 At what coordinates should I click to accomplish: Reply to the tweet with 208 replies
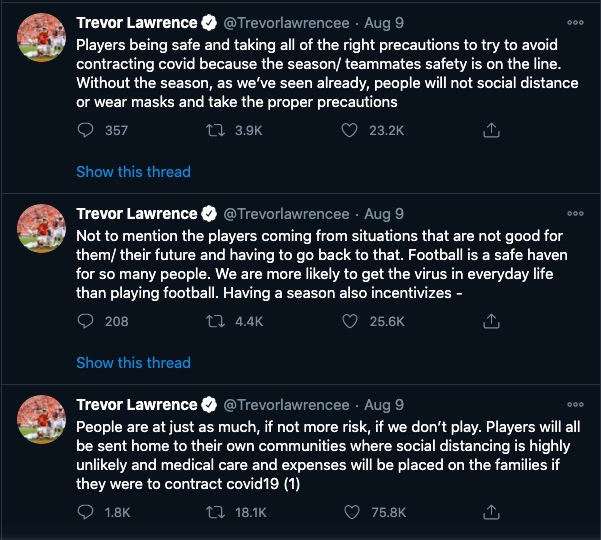pos(86,321)
